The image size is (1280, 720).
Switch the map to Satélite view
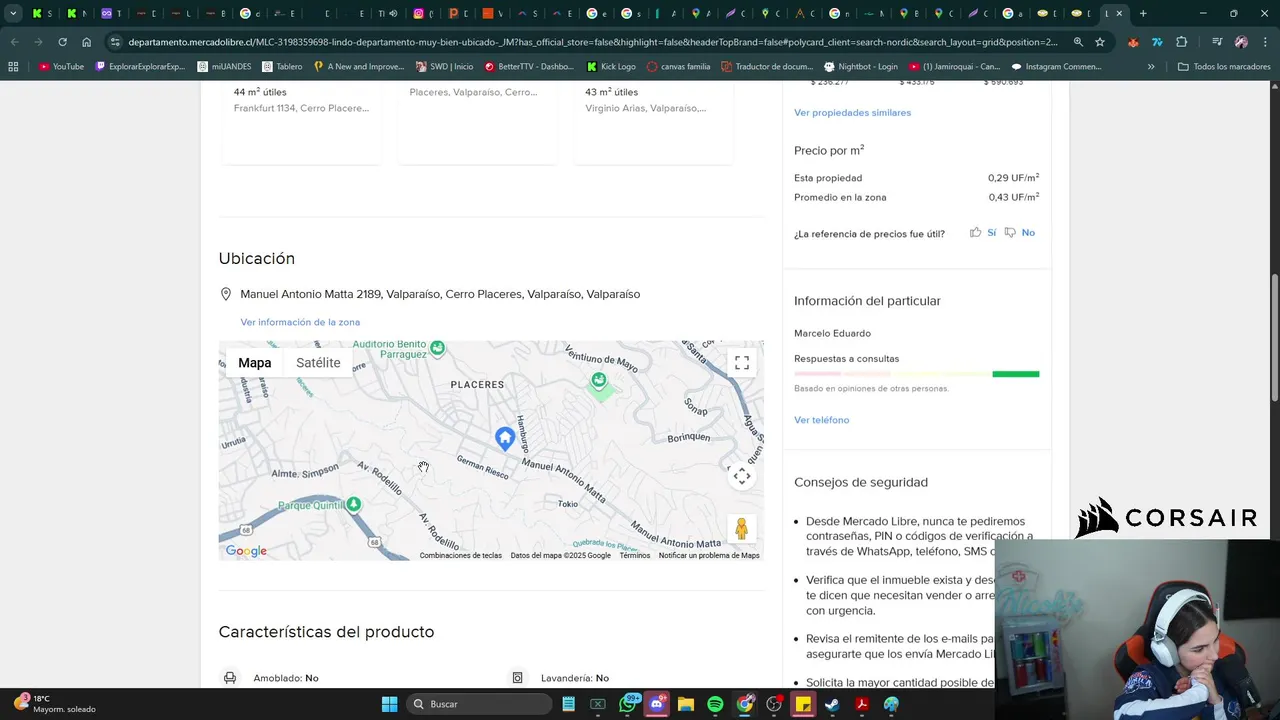coord(318,363)
